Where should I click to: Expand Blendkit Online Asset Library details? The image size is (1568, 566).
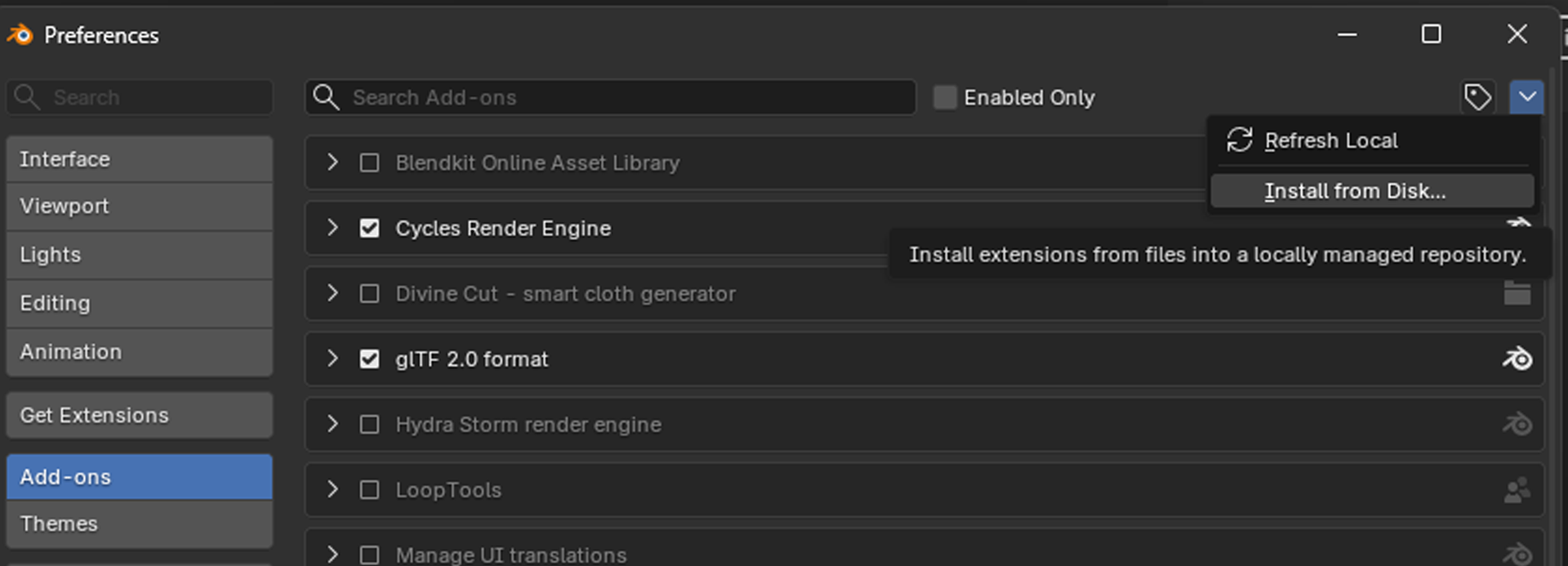tap(332, 162)
